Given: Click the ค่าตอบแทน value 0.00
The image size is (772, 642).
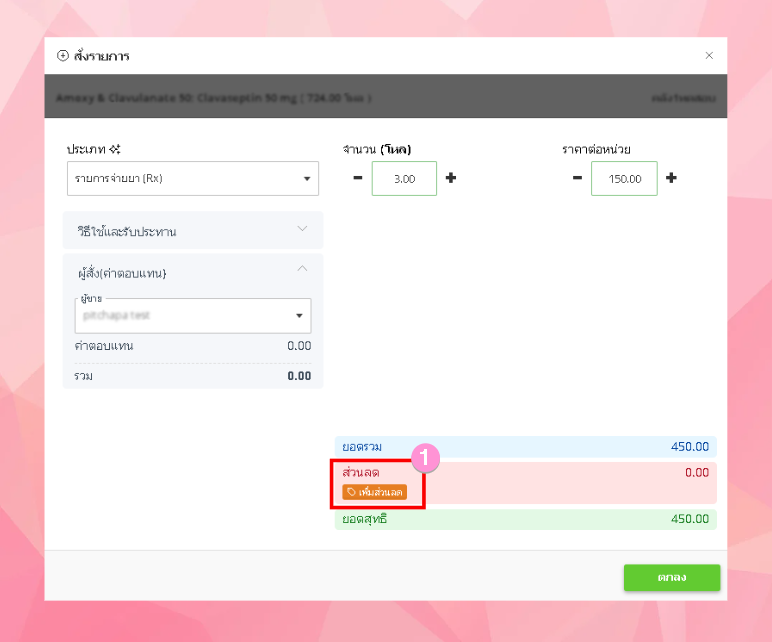Looking at the screenshot, I should [x=299, y=346].
